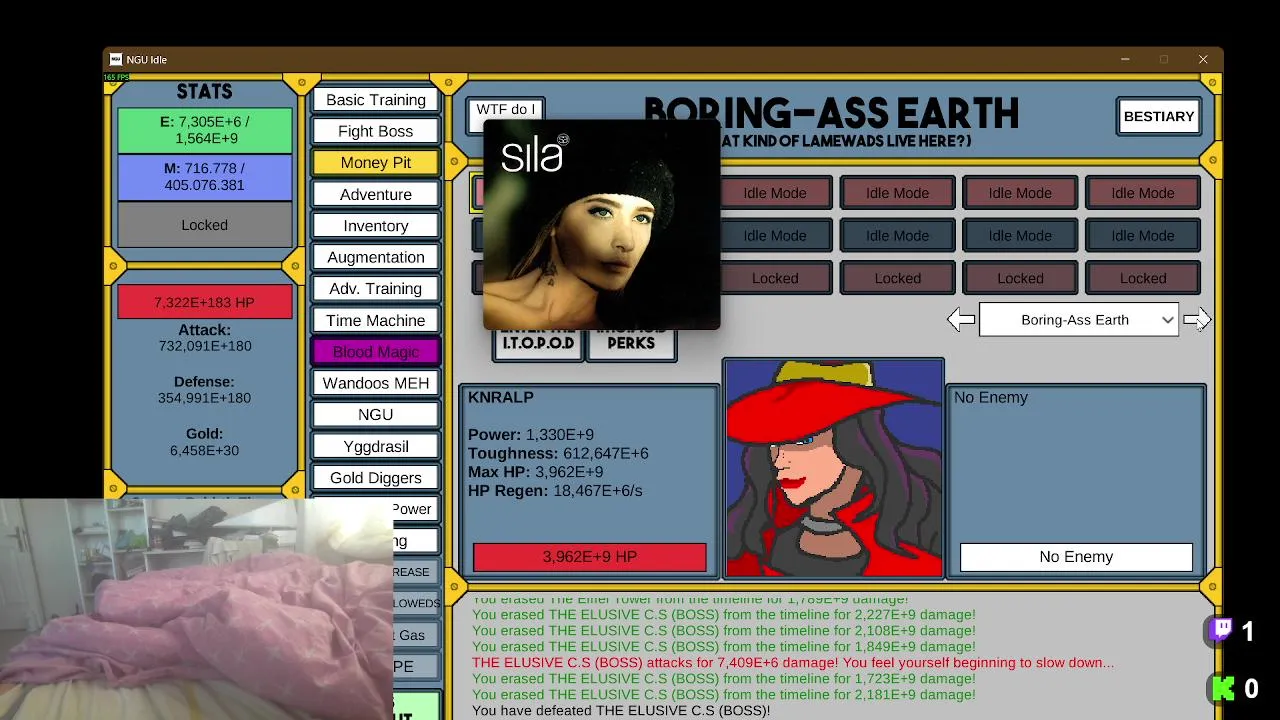The image size is (1280, 720).
Task: Click the Power: 1,330E+9 stat
Action: (531, 435)
